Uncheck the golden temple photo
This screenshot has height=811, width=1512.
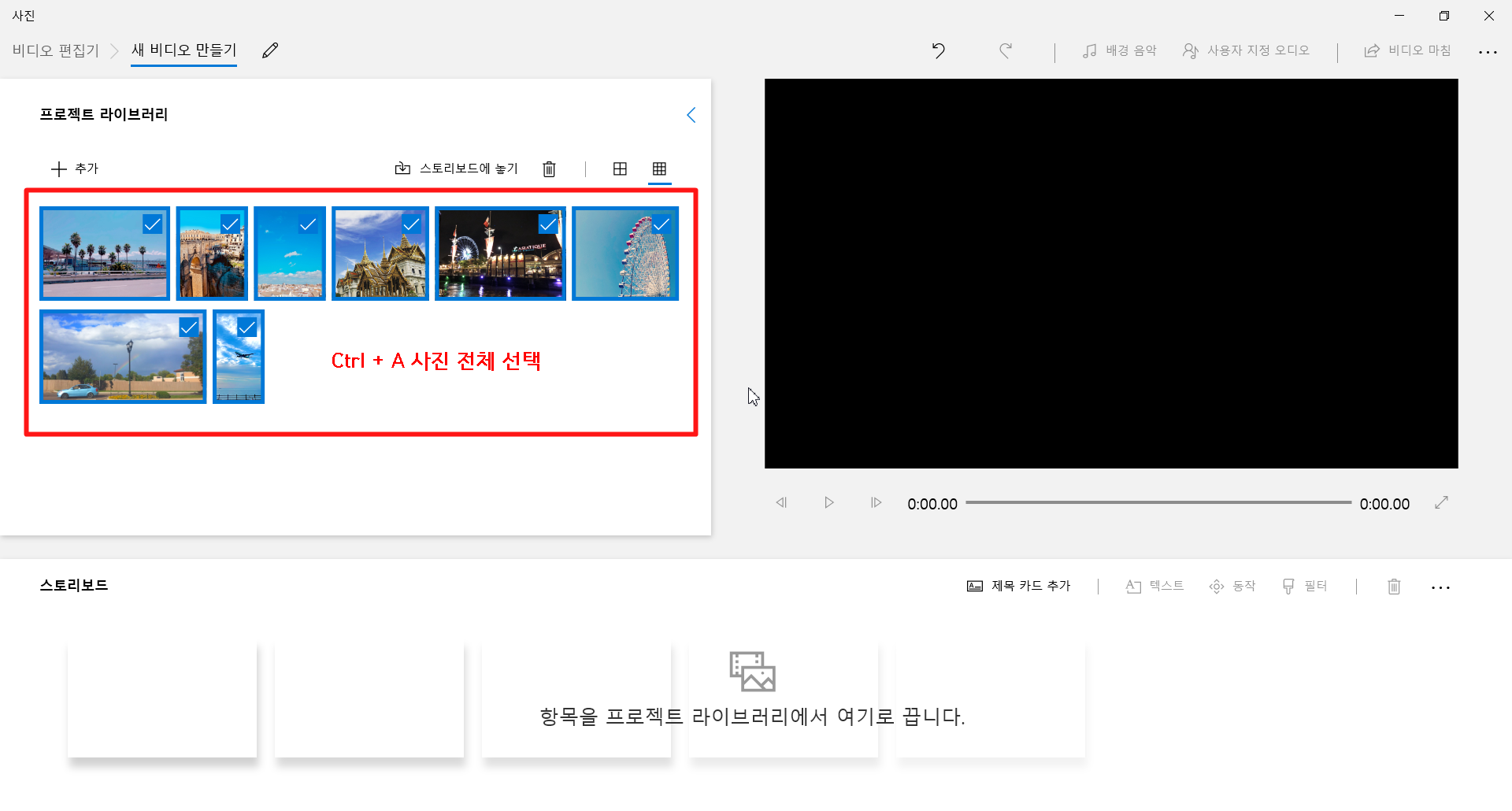tap(411, 224)
